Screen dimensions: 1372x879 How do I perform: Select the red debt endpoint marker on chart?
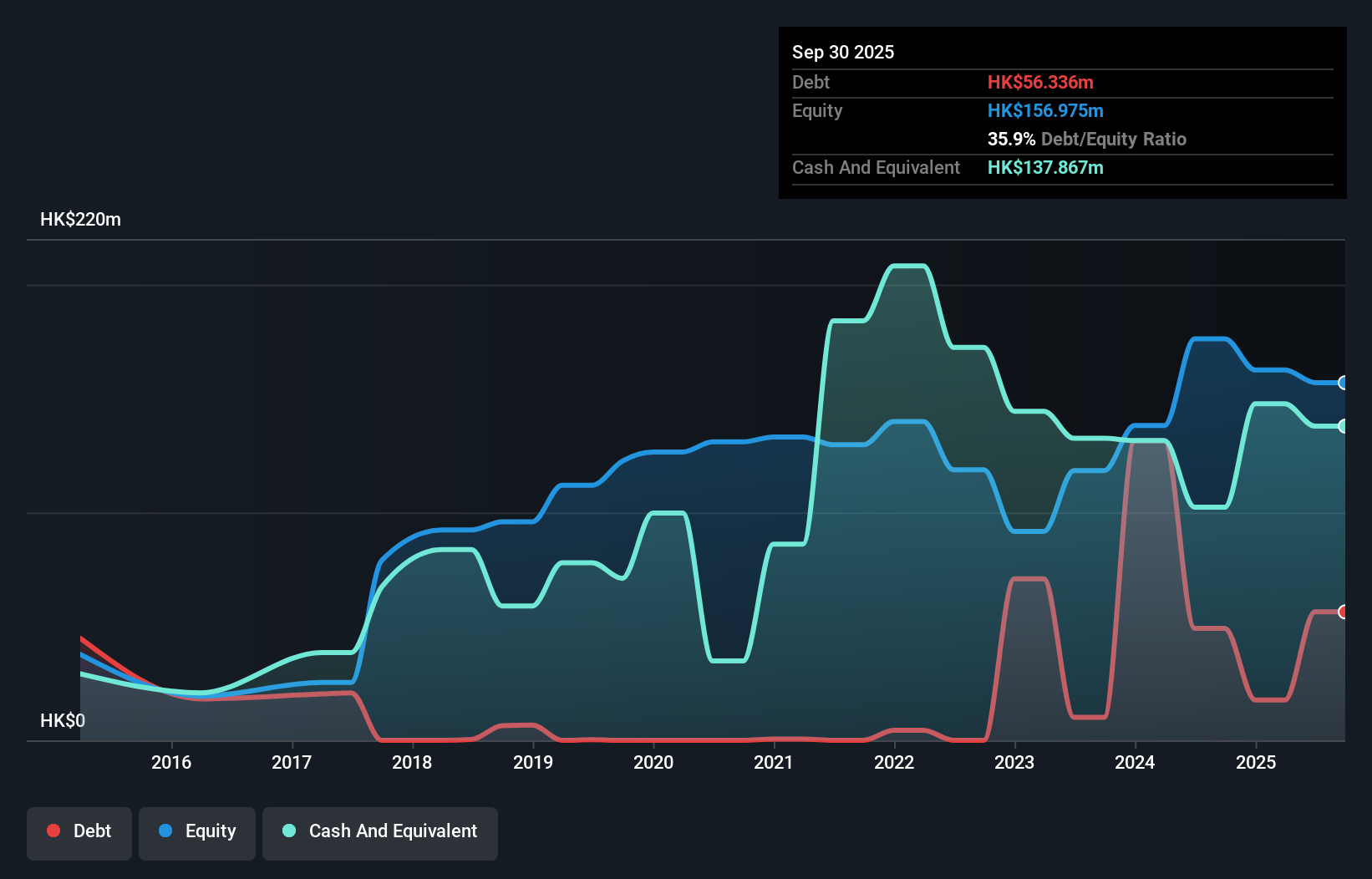[x=1343, y=612]
